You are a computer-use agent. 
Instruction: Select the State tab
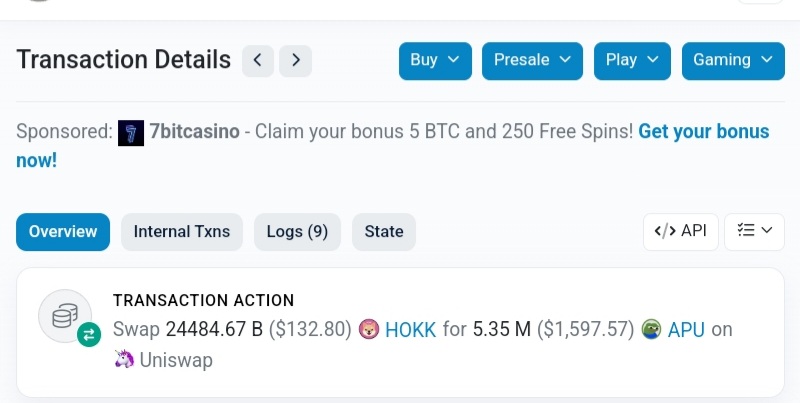[384, 232]
